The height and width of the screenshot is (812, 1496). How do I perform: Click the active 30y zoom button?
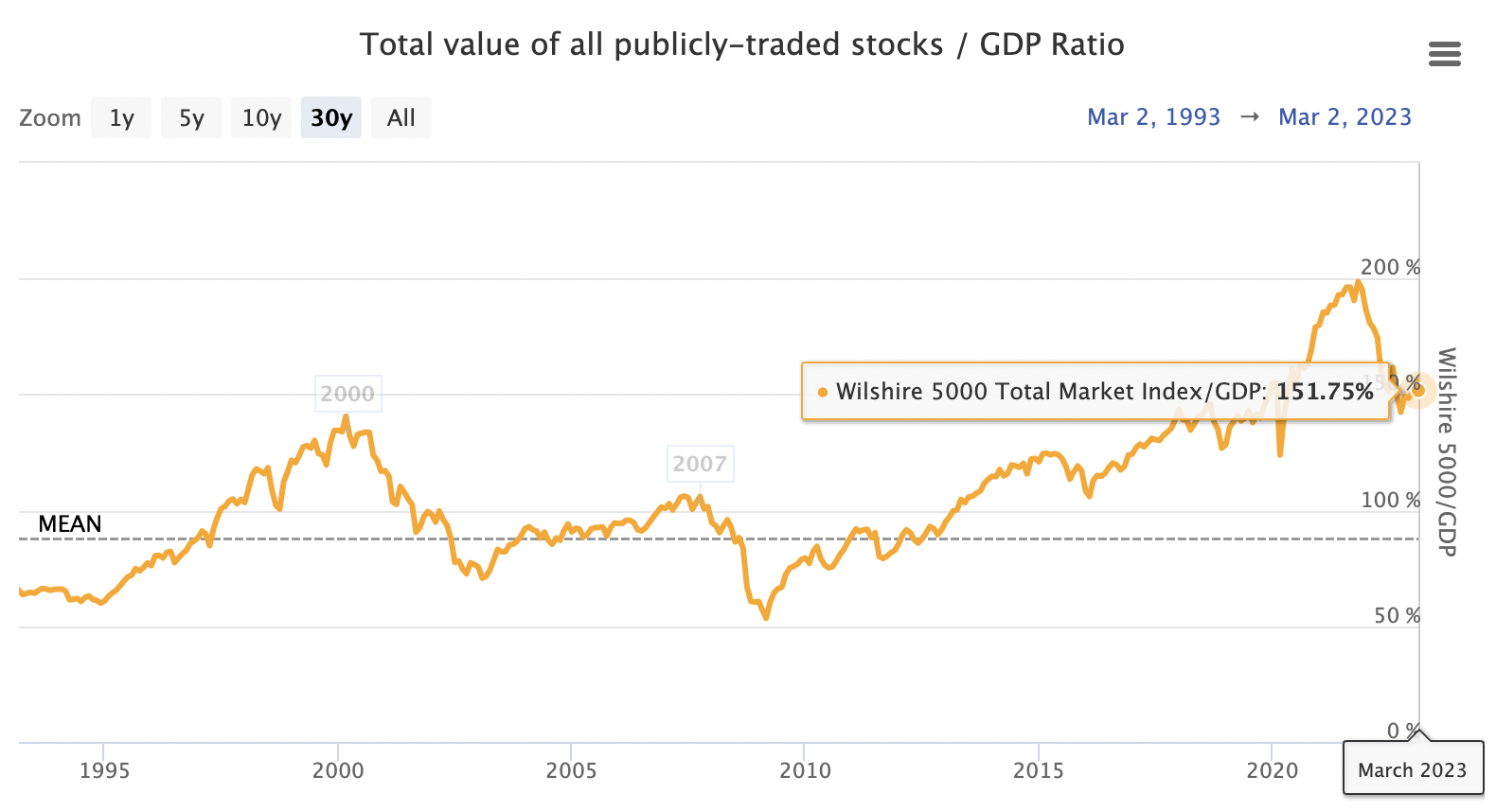click(331, 118)
